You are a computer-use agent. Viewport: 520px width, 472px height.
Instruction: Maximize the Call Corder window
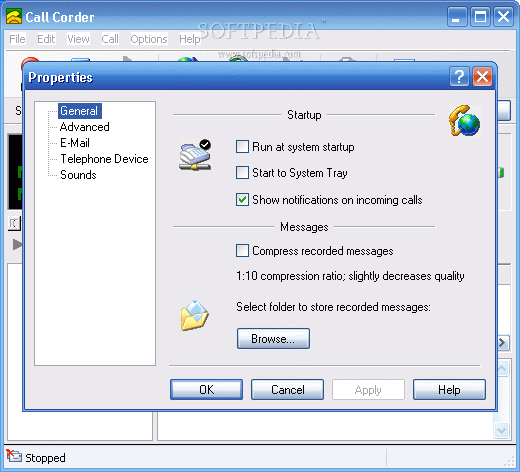(x=480, y=17)
